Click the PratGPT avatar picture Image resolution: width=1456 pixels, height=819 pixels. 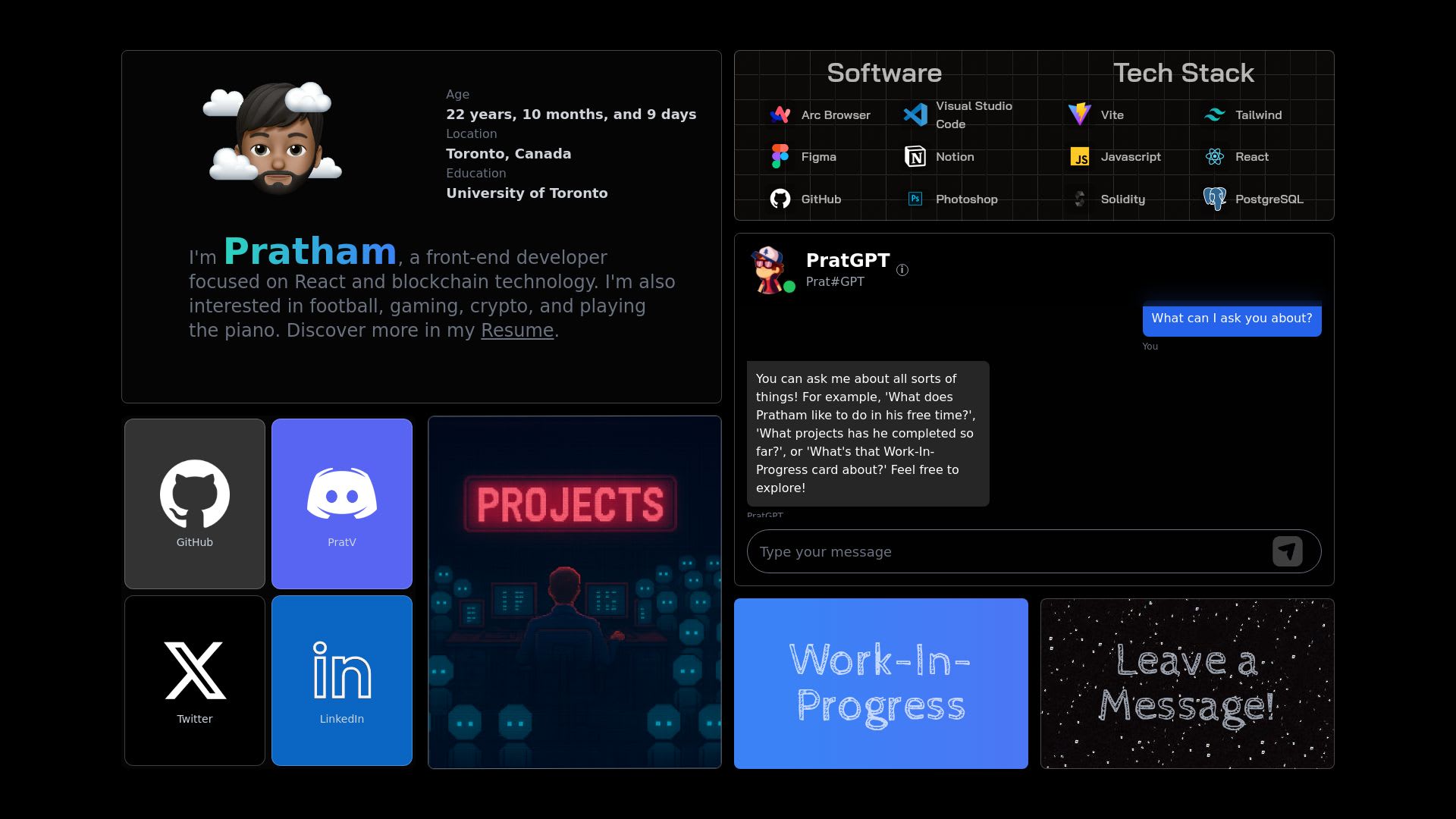pyautogui.click(x=769, y=269)
